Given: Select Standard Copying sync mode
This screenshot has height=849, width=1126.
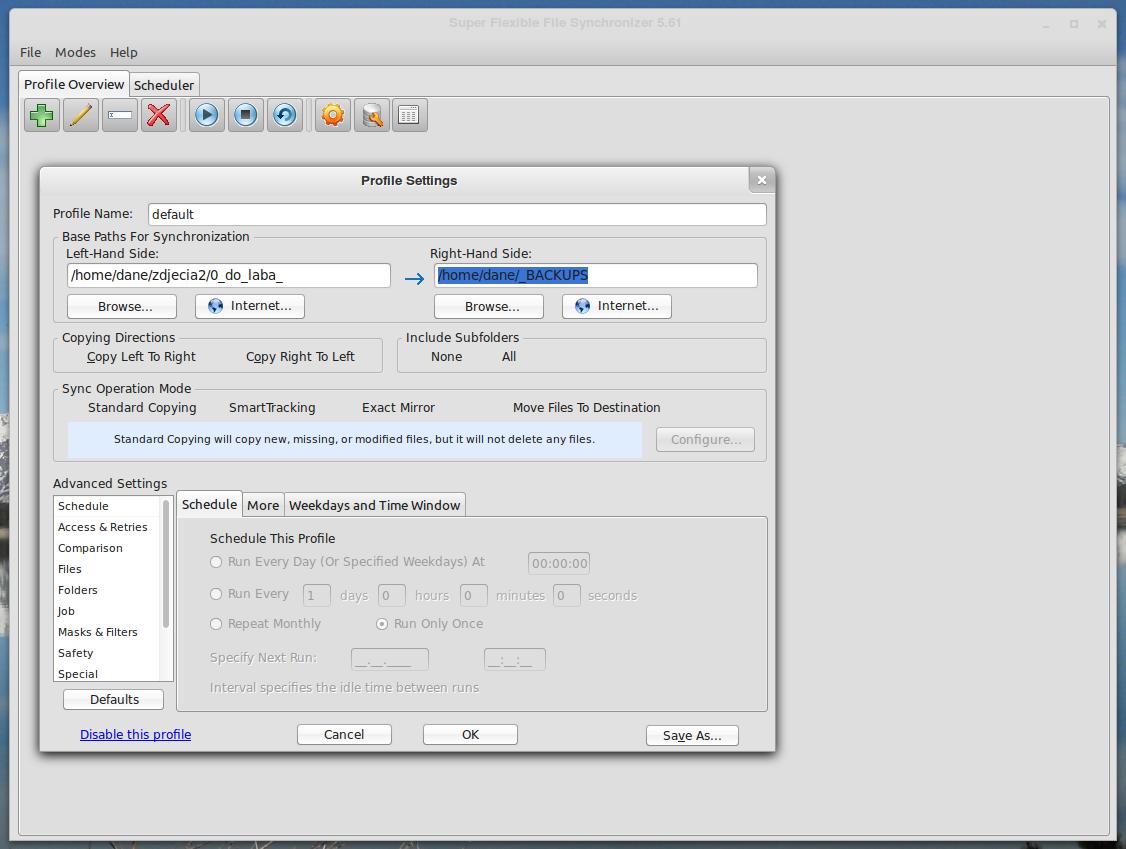Looking at the screenshot, I should tap(142, 407).
